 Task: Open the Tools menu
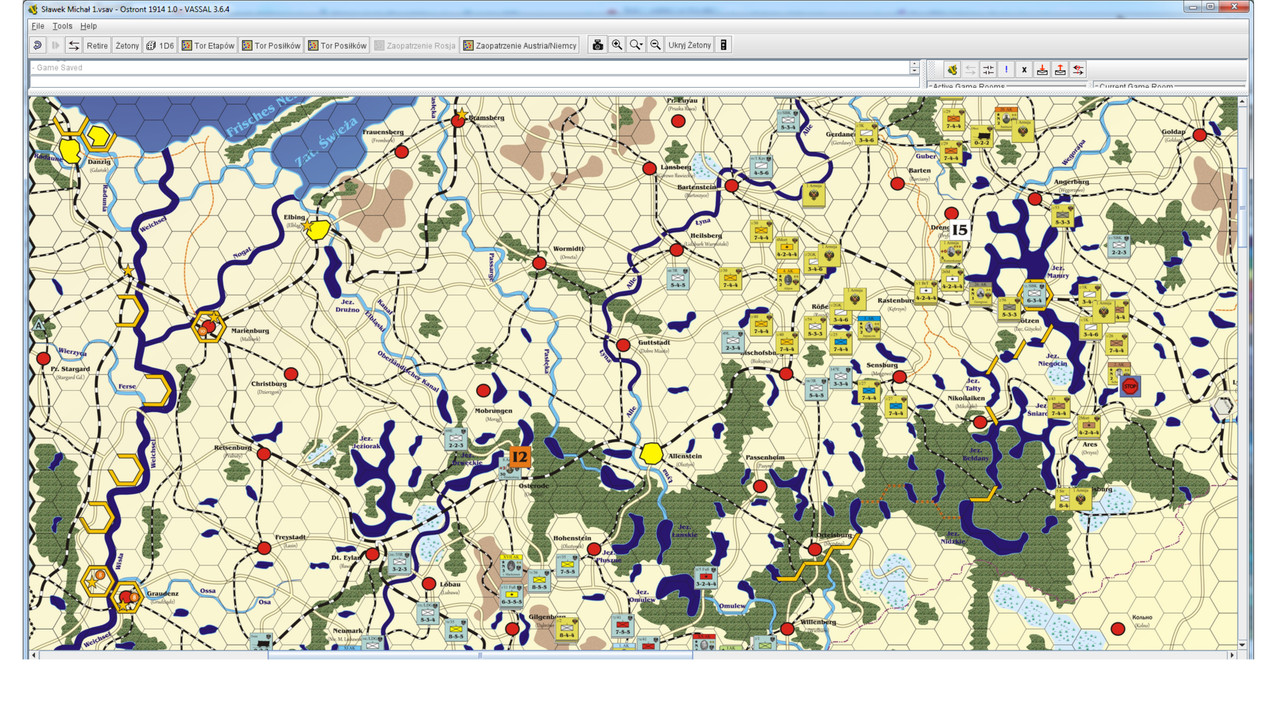point(62,26)
